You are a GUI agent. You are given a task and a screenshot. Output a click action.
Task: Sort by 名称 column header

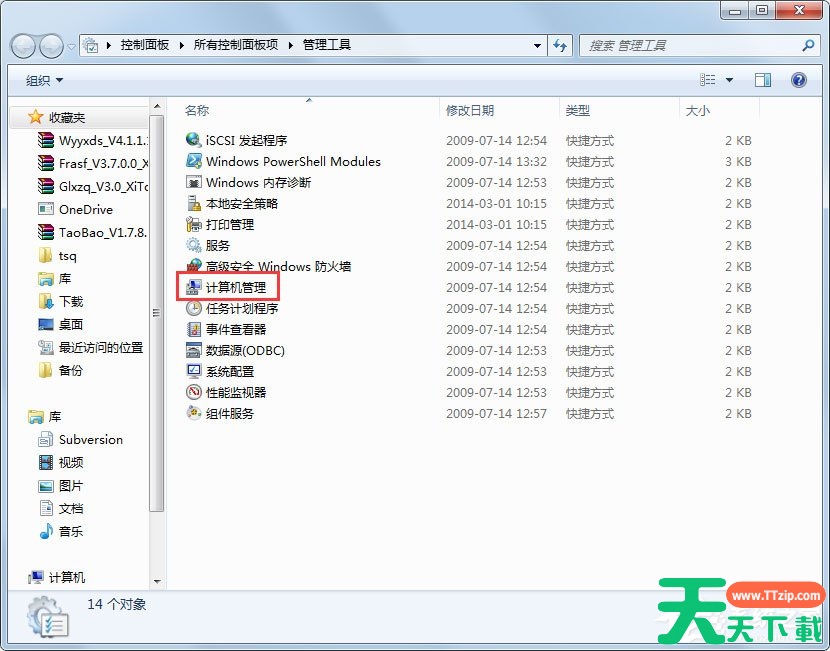(x=196, y=110)
